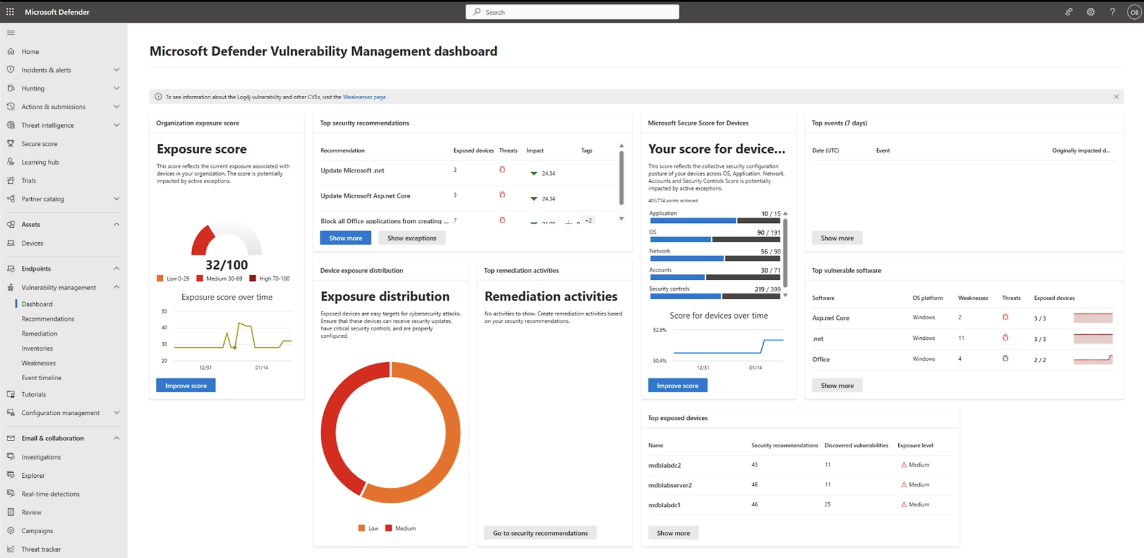The height and width of the screenshot is (558, 1144).
Task: Collapse the navigation hamburger menu
Action: point(10,33)
